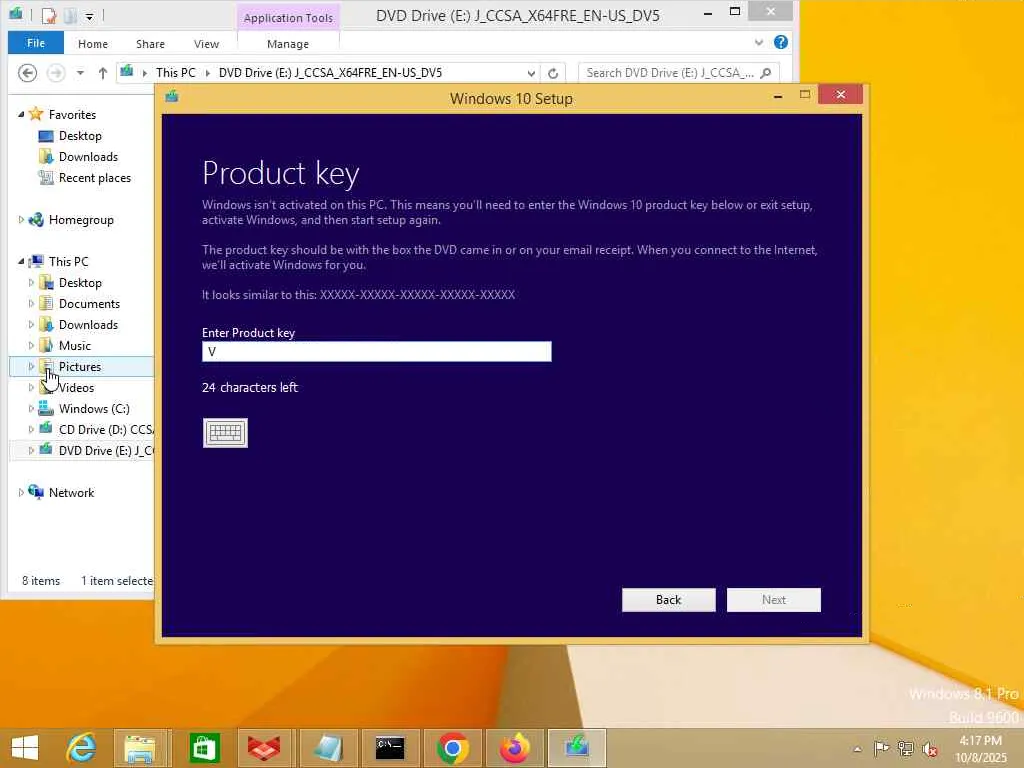
Task: Open the address bar history dropdown
Action: tap(531, 73)
